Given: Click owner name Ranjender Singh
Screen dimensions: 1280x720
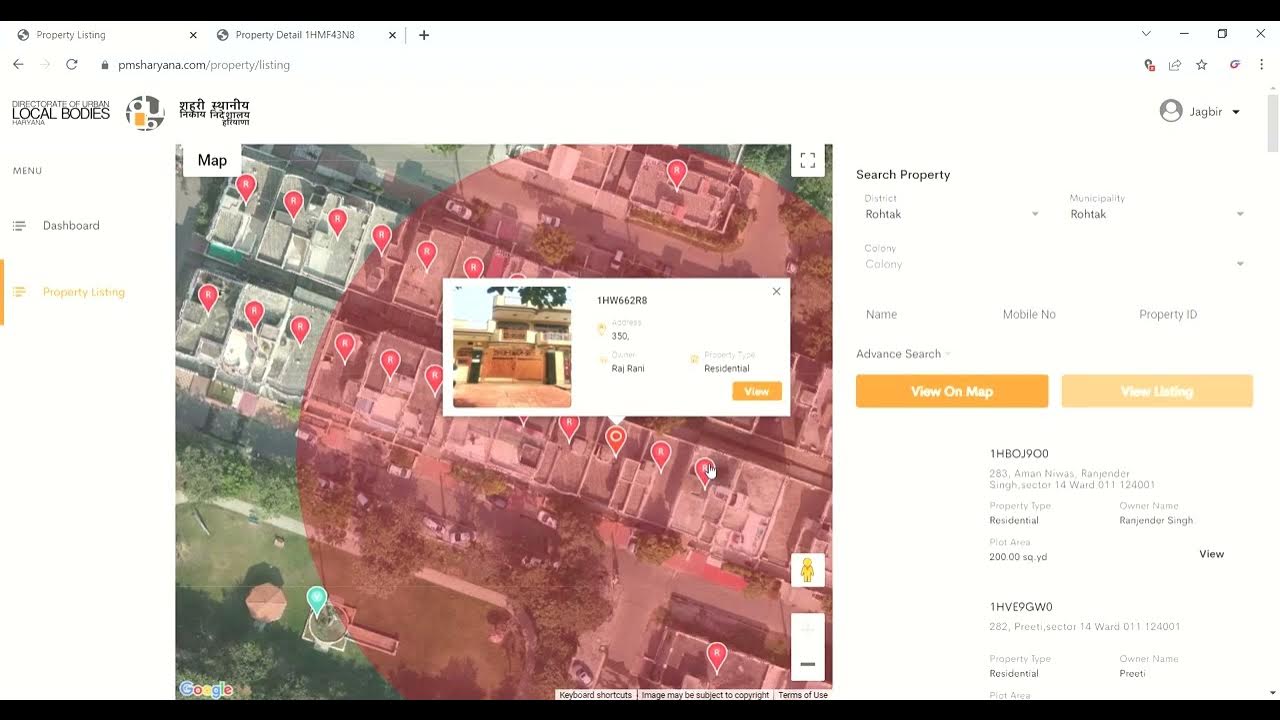Looking at the screenshot, I should 1156,521.
